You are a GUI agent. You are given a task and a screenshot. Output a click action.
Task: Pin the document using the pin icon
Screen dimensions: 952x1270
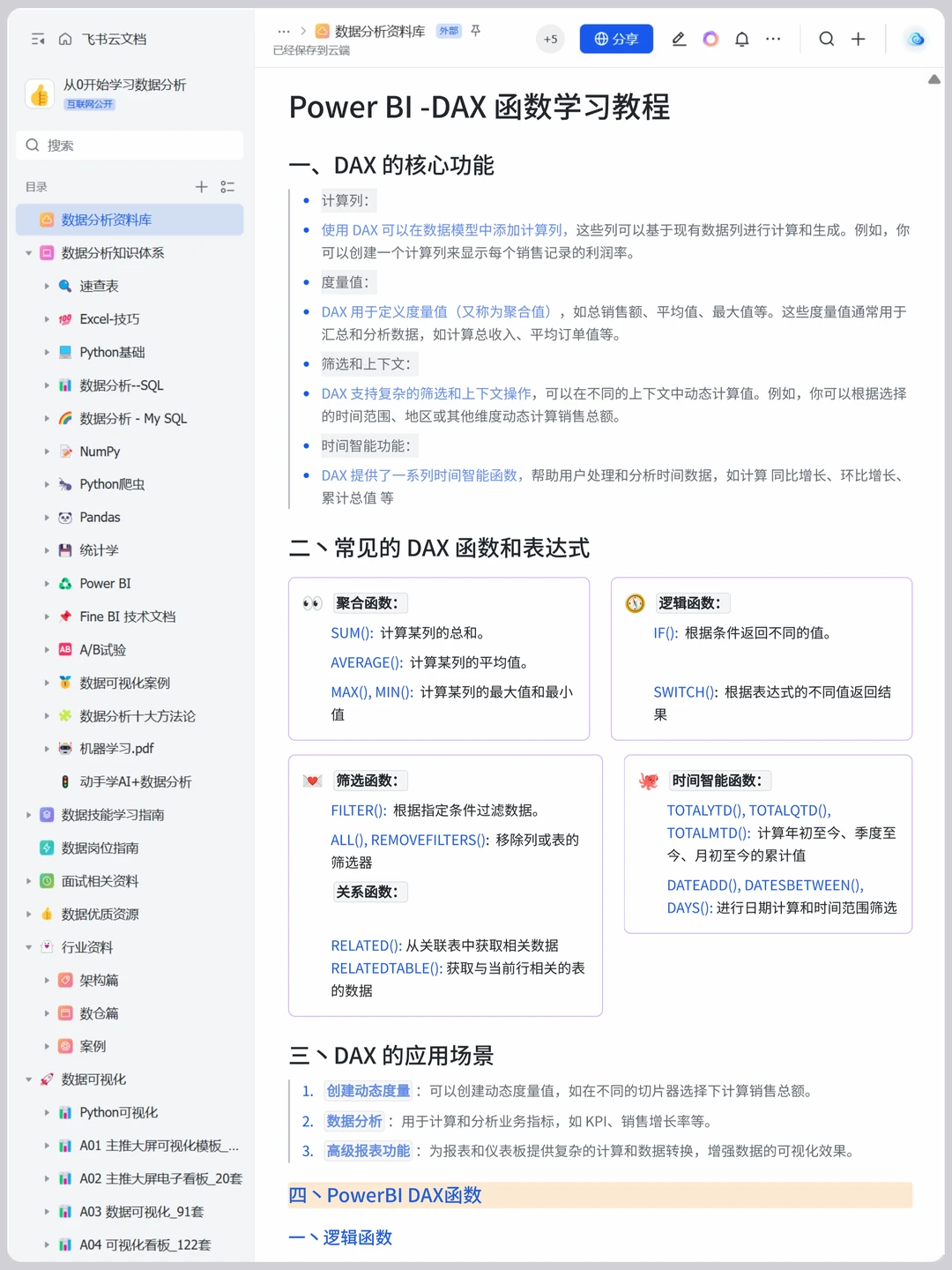pyautogui.click(x=474, y=30)
